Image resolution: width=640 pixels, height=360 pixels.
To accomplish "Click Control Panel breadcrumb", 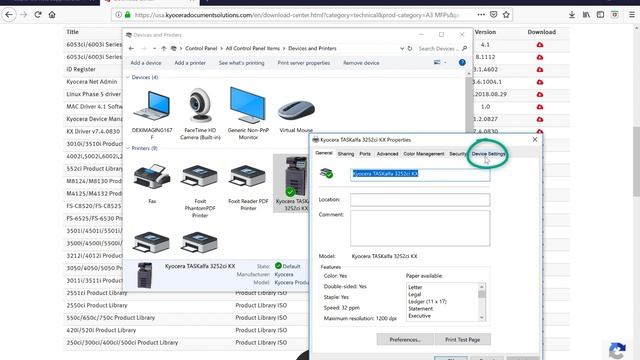I will pyautogui.click(x=201, y=48).
